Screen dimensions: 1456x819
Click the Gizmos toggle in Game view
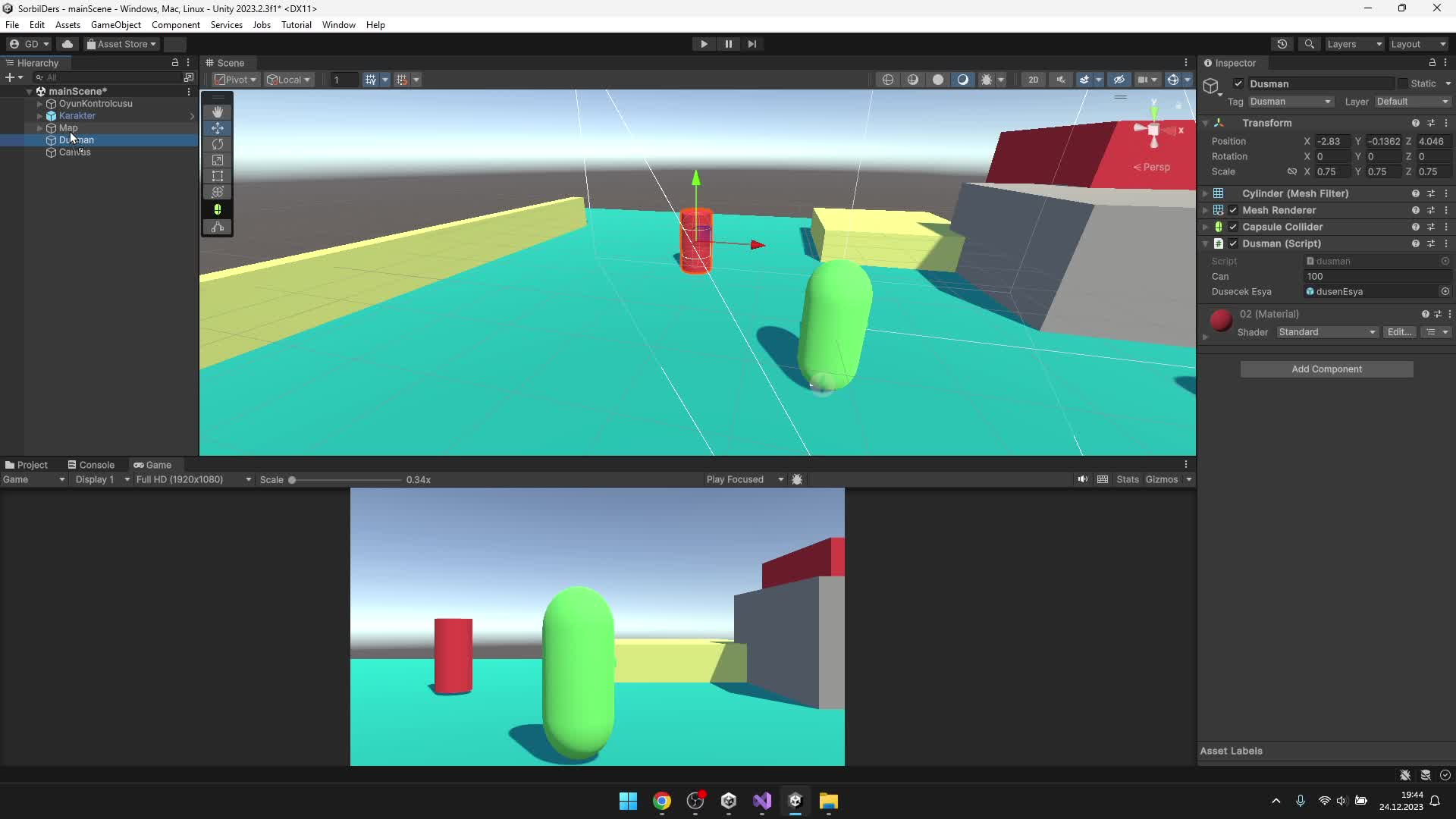point(1161,479)
